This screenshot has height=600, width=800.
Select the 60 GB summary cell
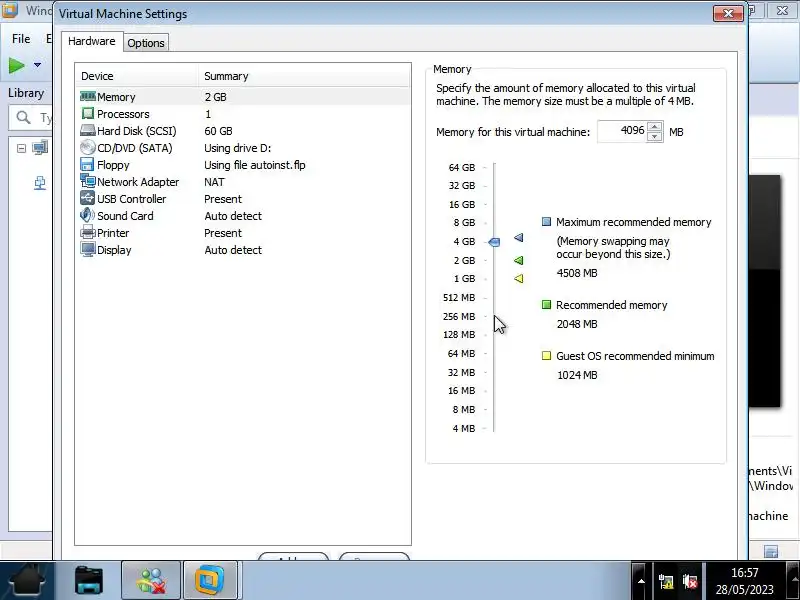[x=218, y=131]
